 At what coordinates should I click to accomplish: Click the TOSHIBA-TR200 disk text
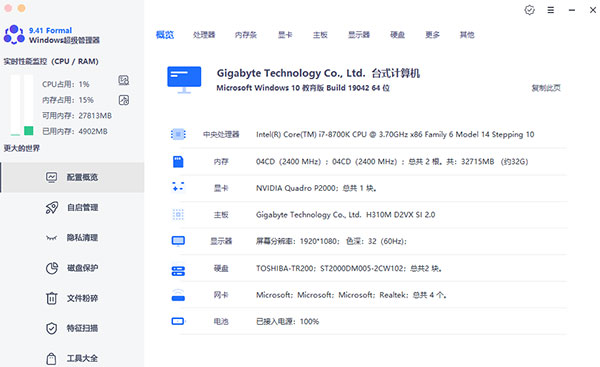349,268
